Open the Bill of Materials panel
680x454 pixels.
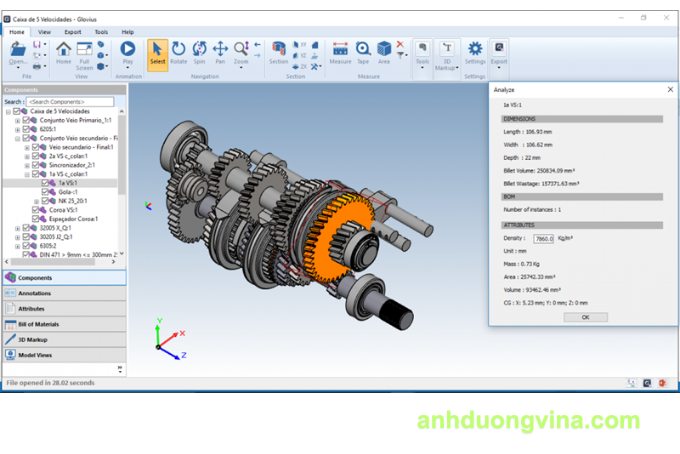[x=64, y=324]
